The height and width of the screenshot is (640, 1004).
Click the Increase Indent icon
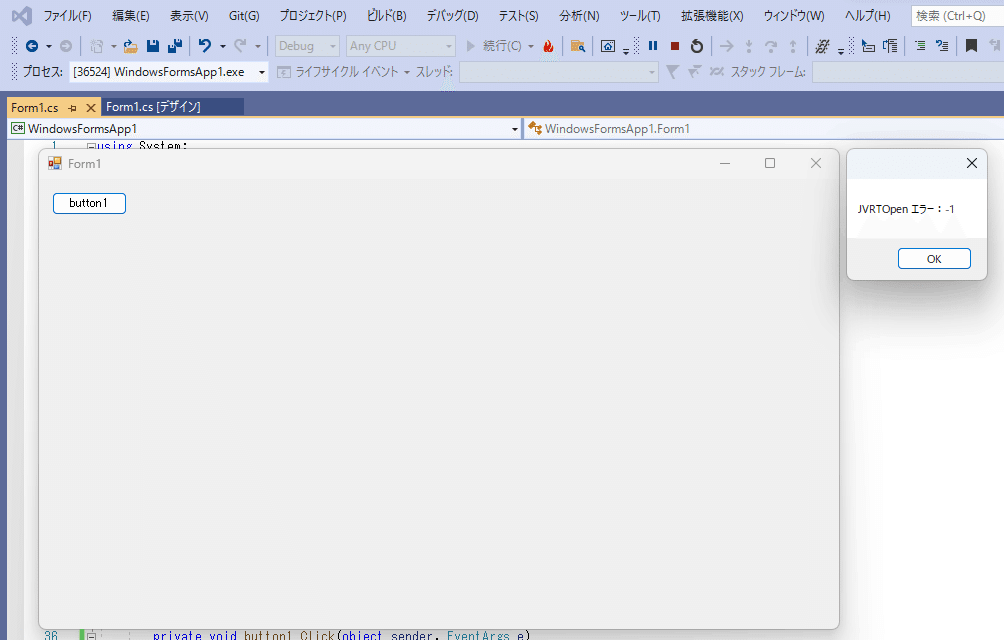pyautogui.click(x=890, y=46)
